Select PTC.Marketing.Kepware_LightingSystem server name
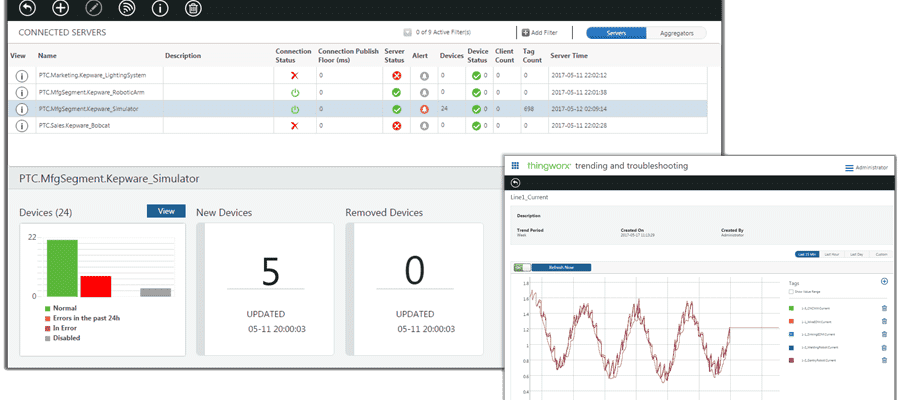 click(x=92, y=75)
